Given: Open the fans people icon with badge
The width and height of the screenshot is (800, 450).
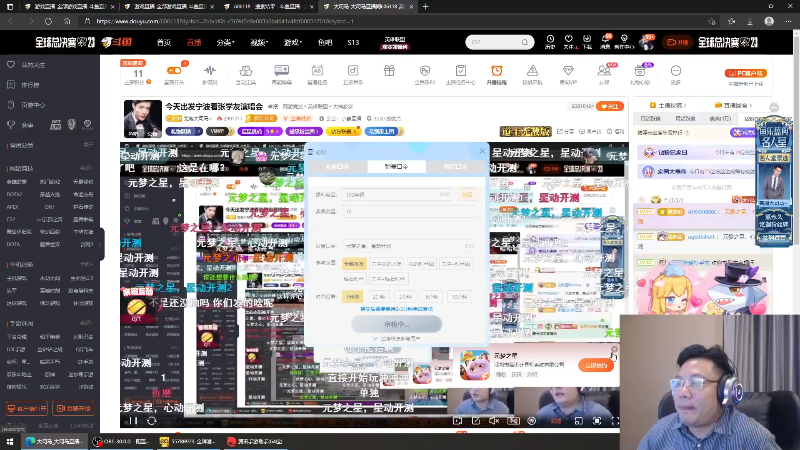Looking at the screenshot, I should pyautogui.click(x=604, y=71).
